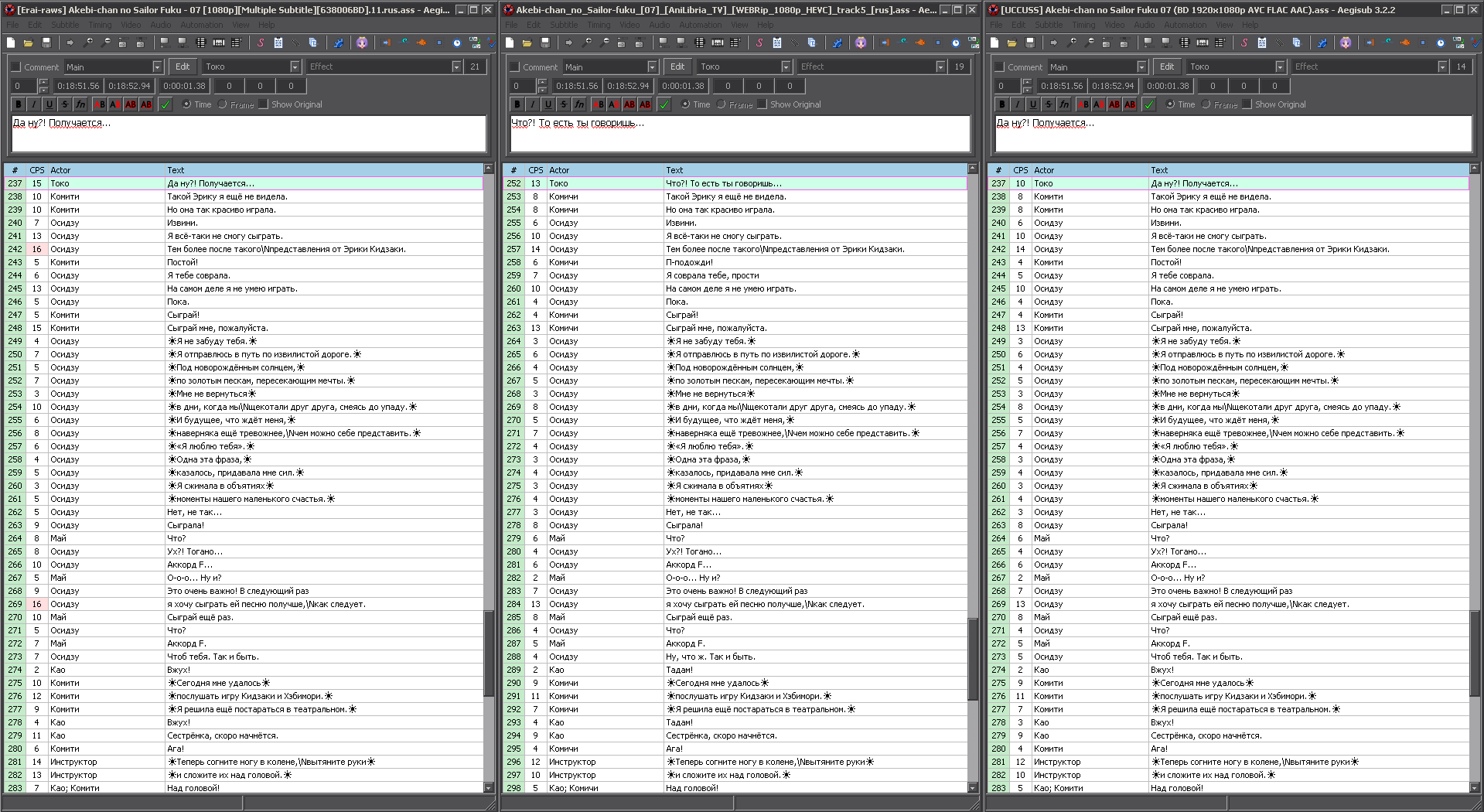Expand Effect dropdown in AniLibria window
The width and height of the screenshot is (1484, 812).
pyautogui.click(x=940, y=67)
